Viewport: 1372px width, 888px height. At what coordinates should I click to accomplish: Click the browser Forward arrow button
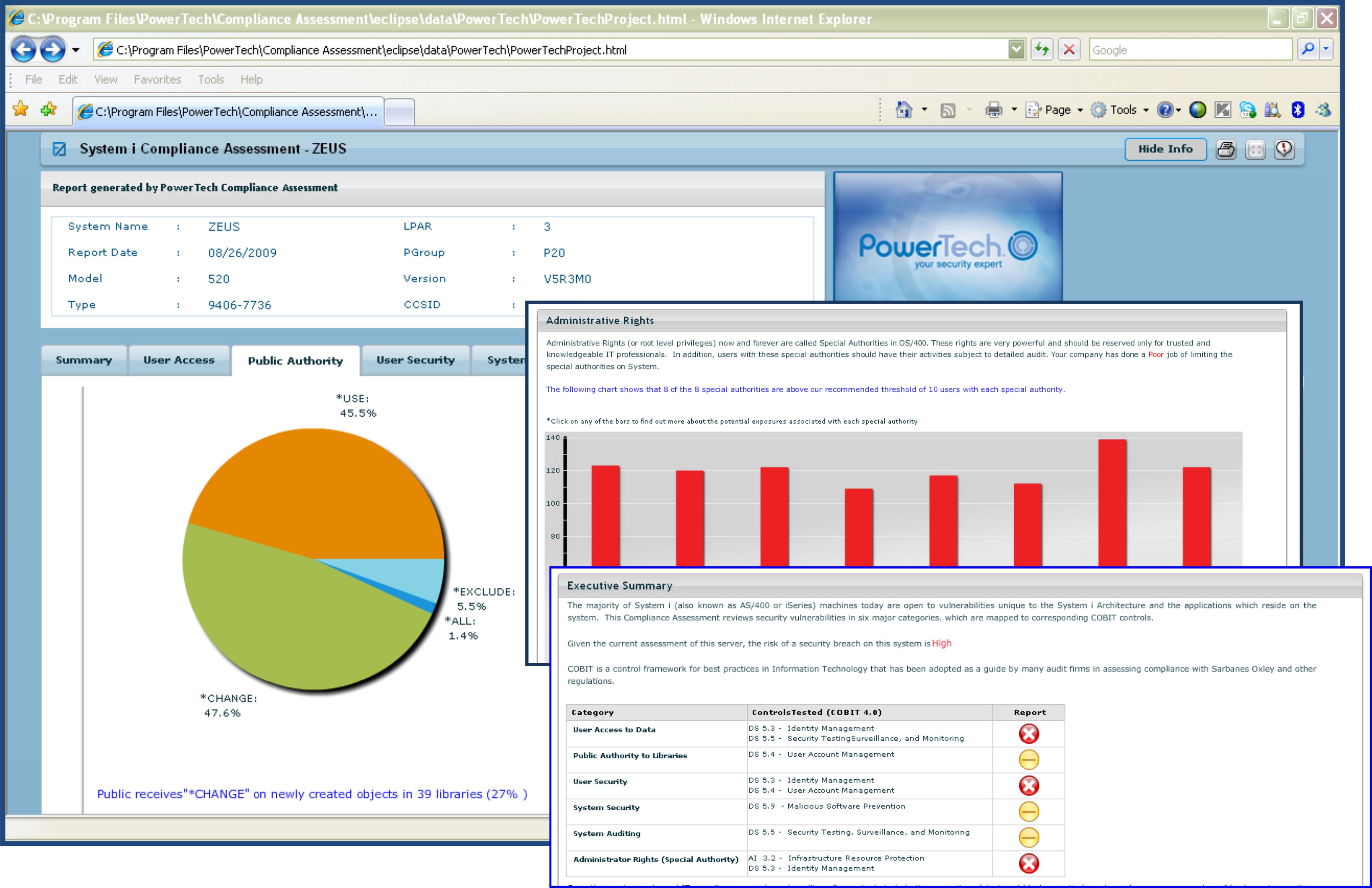(x=53, y=49)
